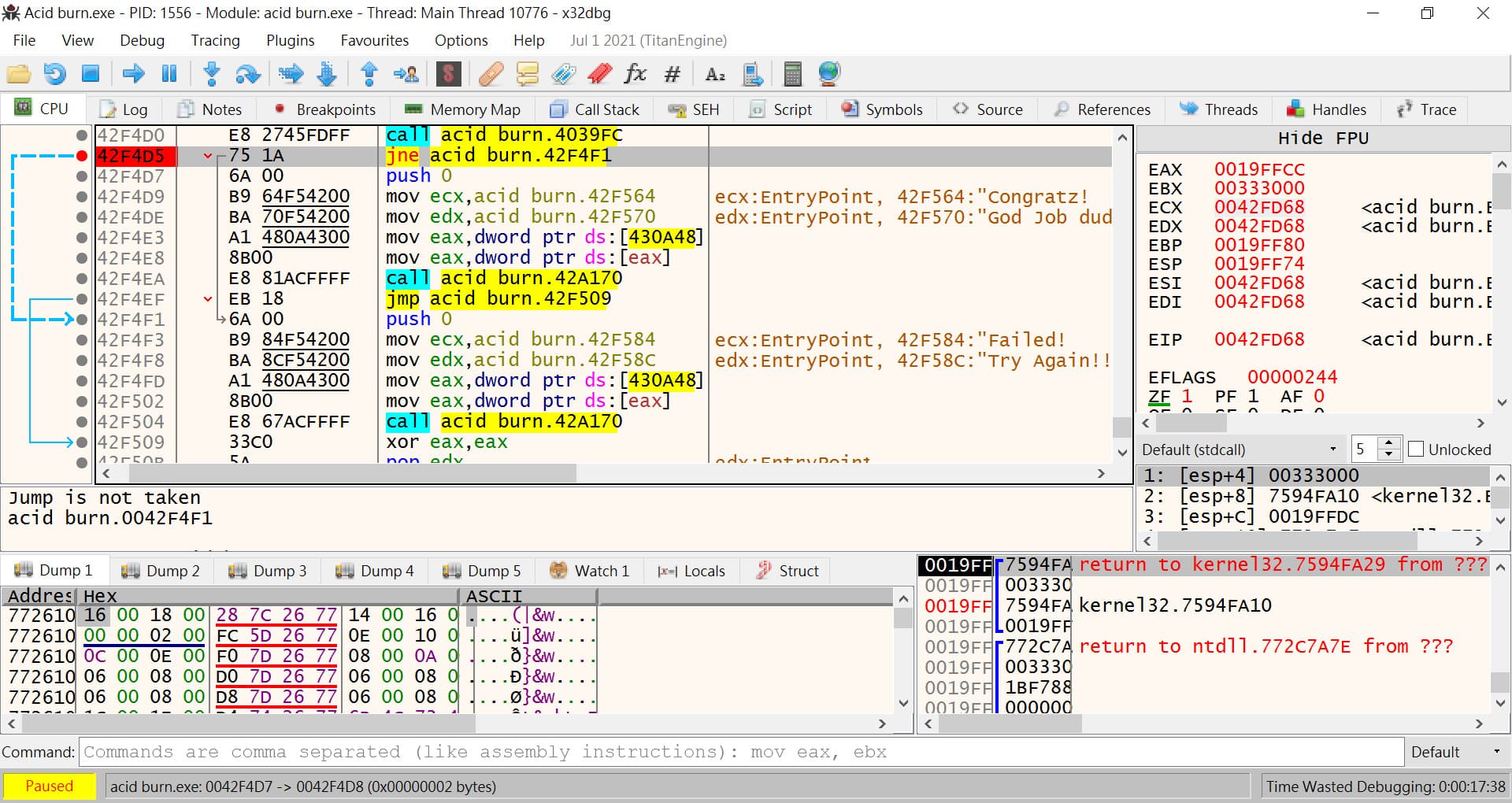1512x803 pixels.
Task: Open the calculator tool icon
Action: [792, 74]
